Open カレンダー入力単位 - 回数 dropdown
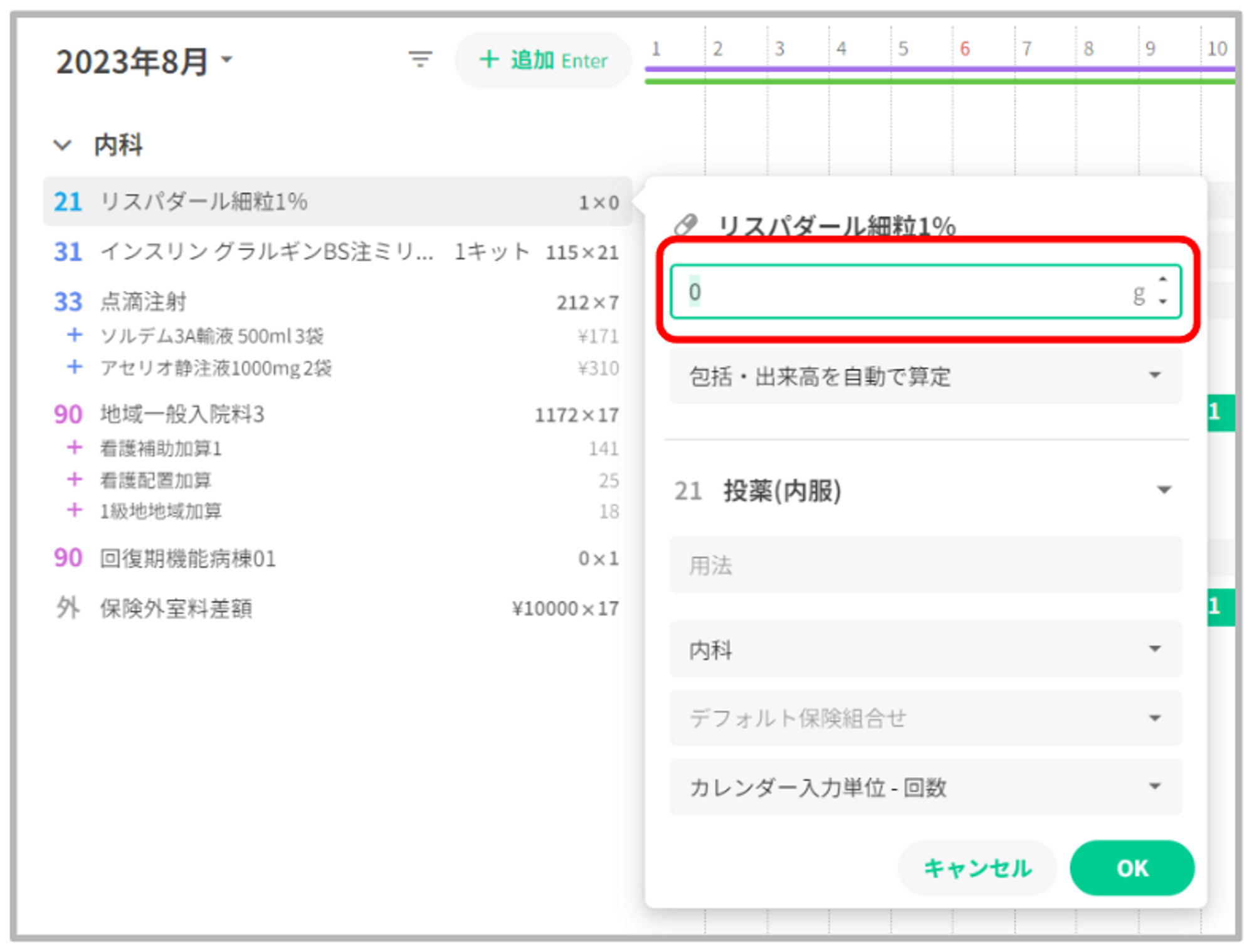Screen dimensions: 1254x952 click(x=925, y=787)
